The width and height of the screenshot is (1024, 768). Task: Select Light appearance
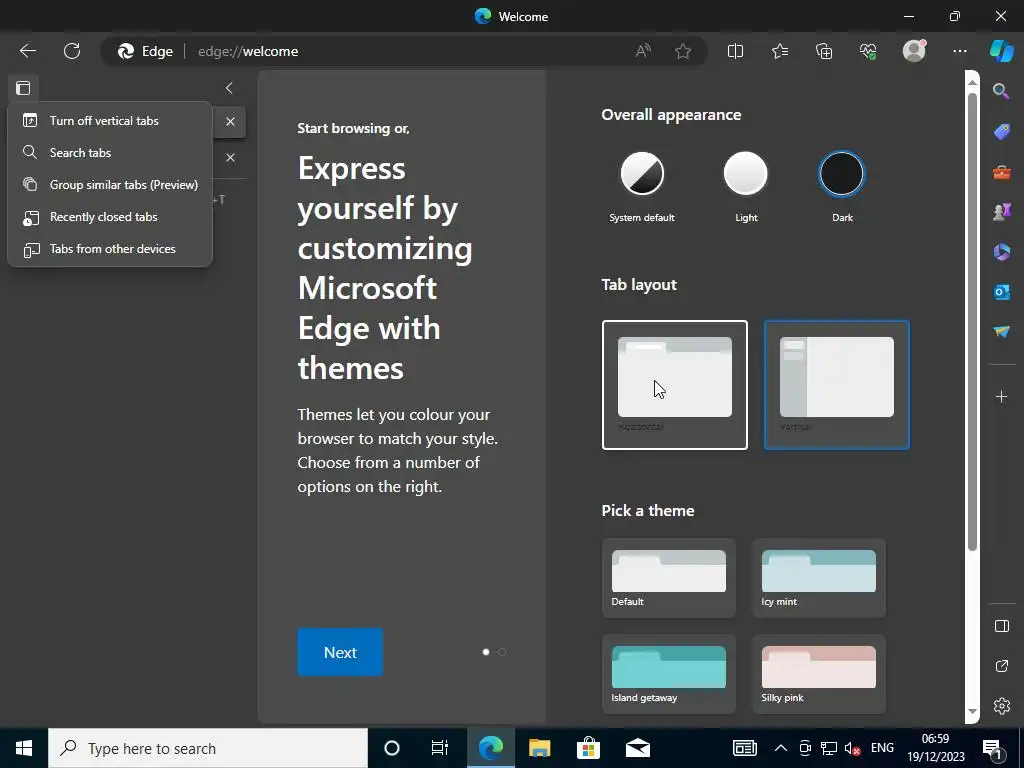click(745, 174)
